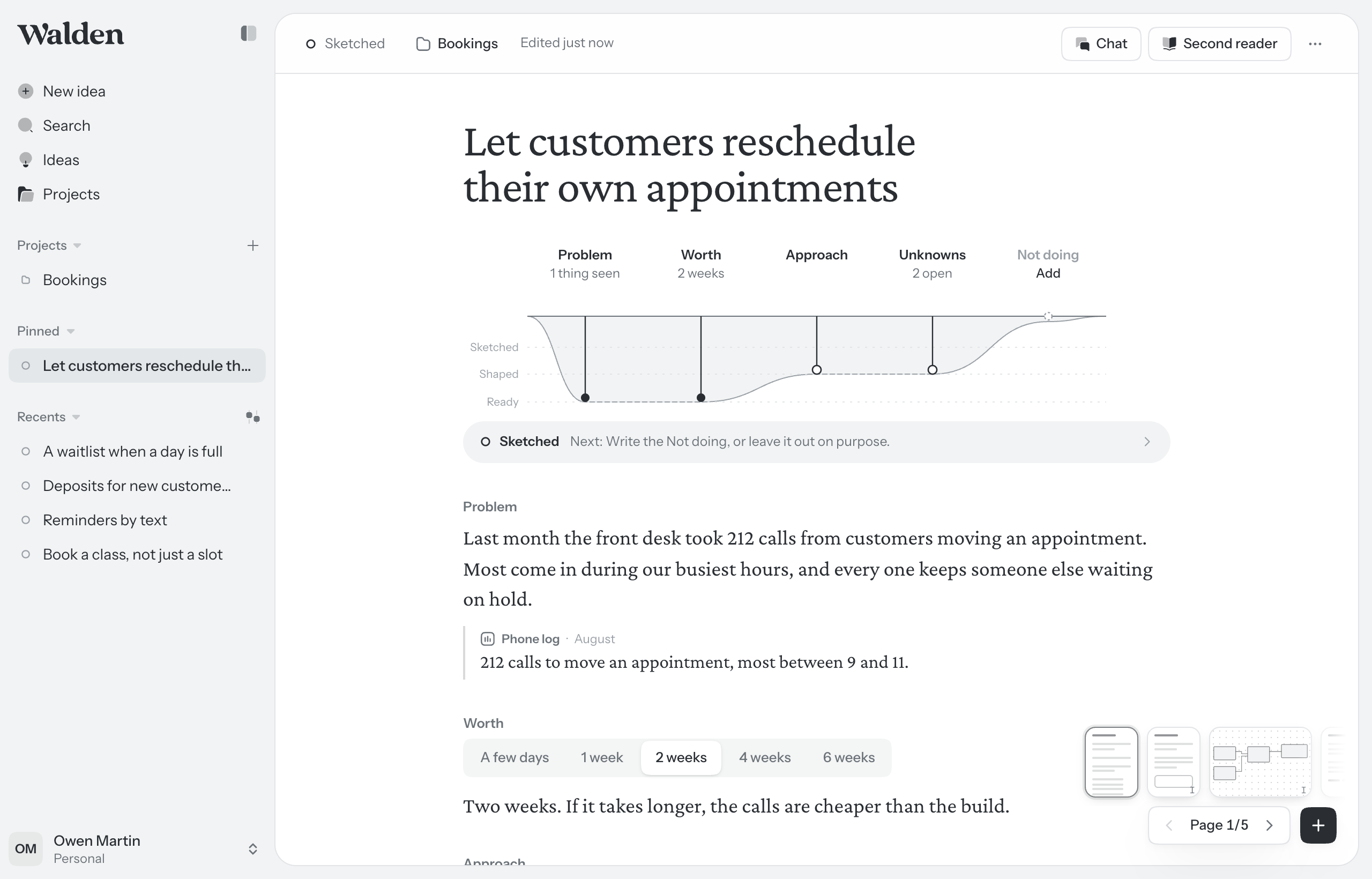Click the Sketched status indicator in header

(345, 44)
